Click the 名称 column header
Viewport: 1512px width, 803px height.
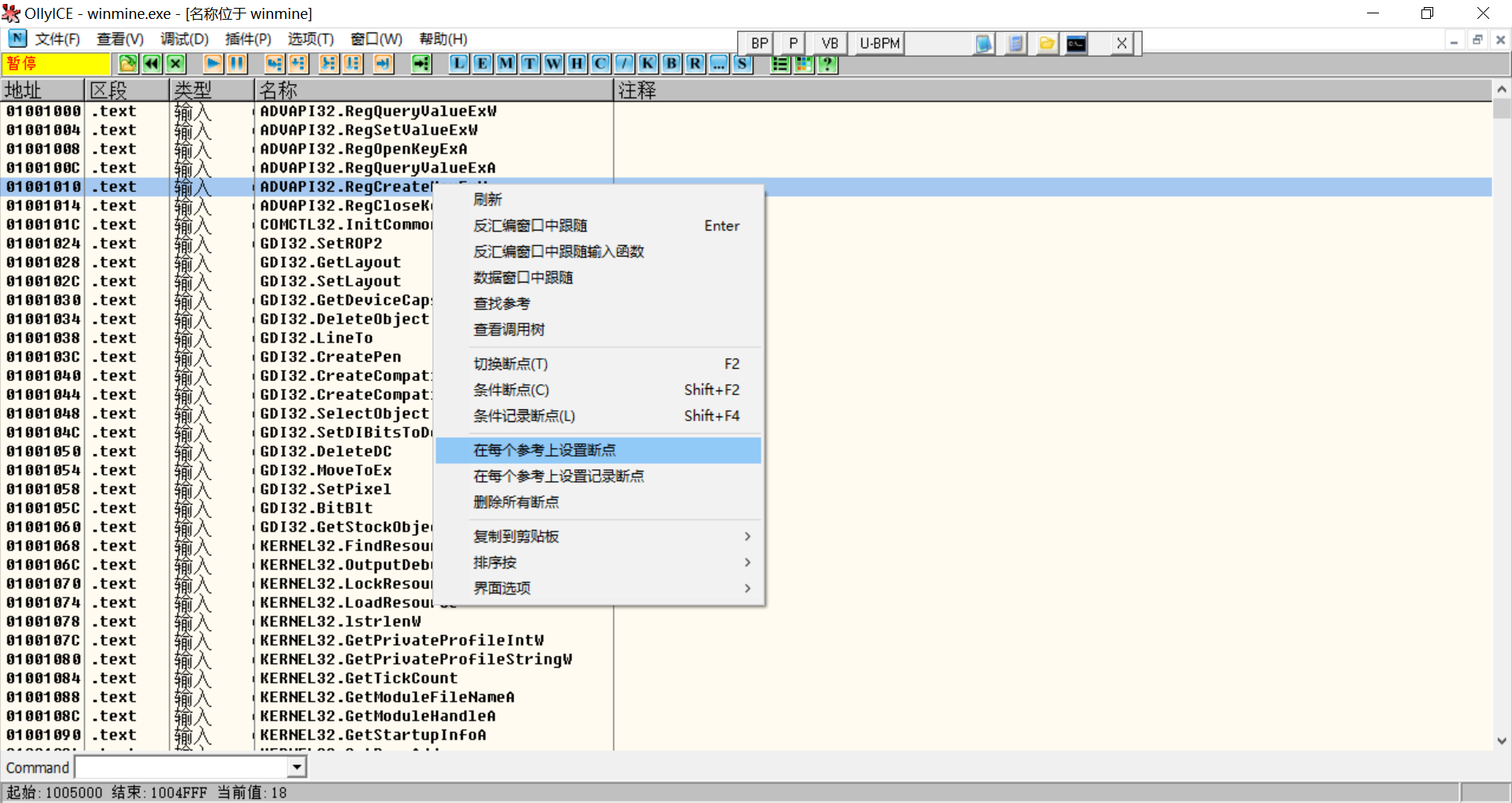433,91
